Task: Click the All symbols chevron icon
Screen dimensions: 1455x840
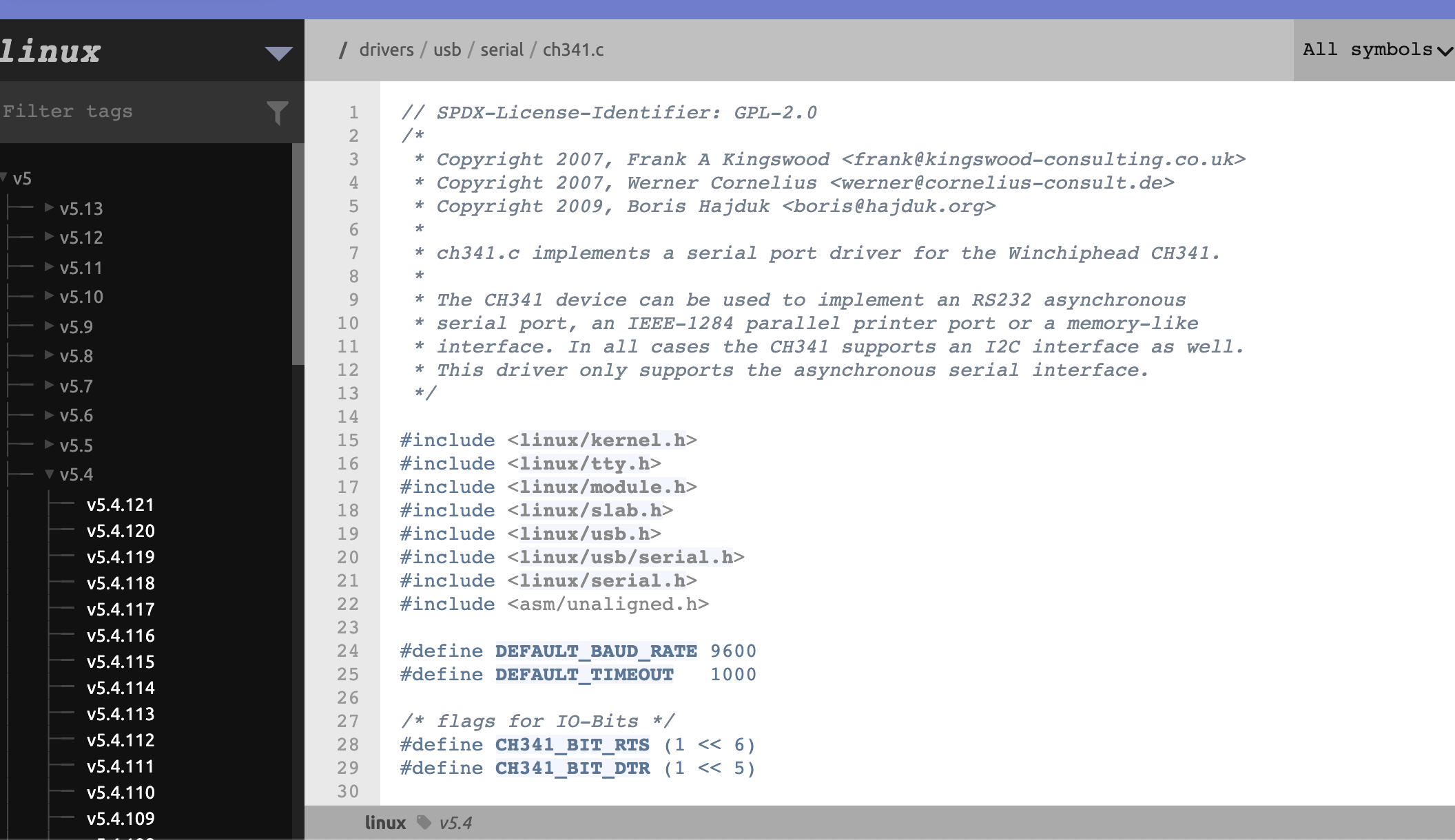Action: [x=1442, y=50]
